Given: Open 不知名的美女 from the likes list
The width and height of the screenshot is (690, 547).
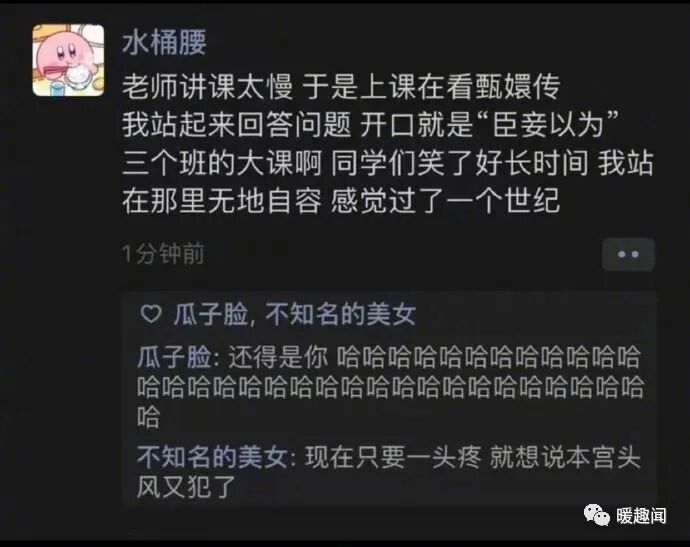Looking at the screenshot, I should pos(341,315).
